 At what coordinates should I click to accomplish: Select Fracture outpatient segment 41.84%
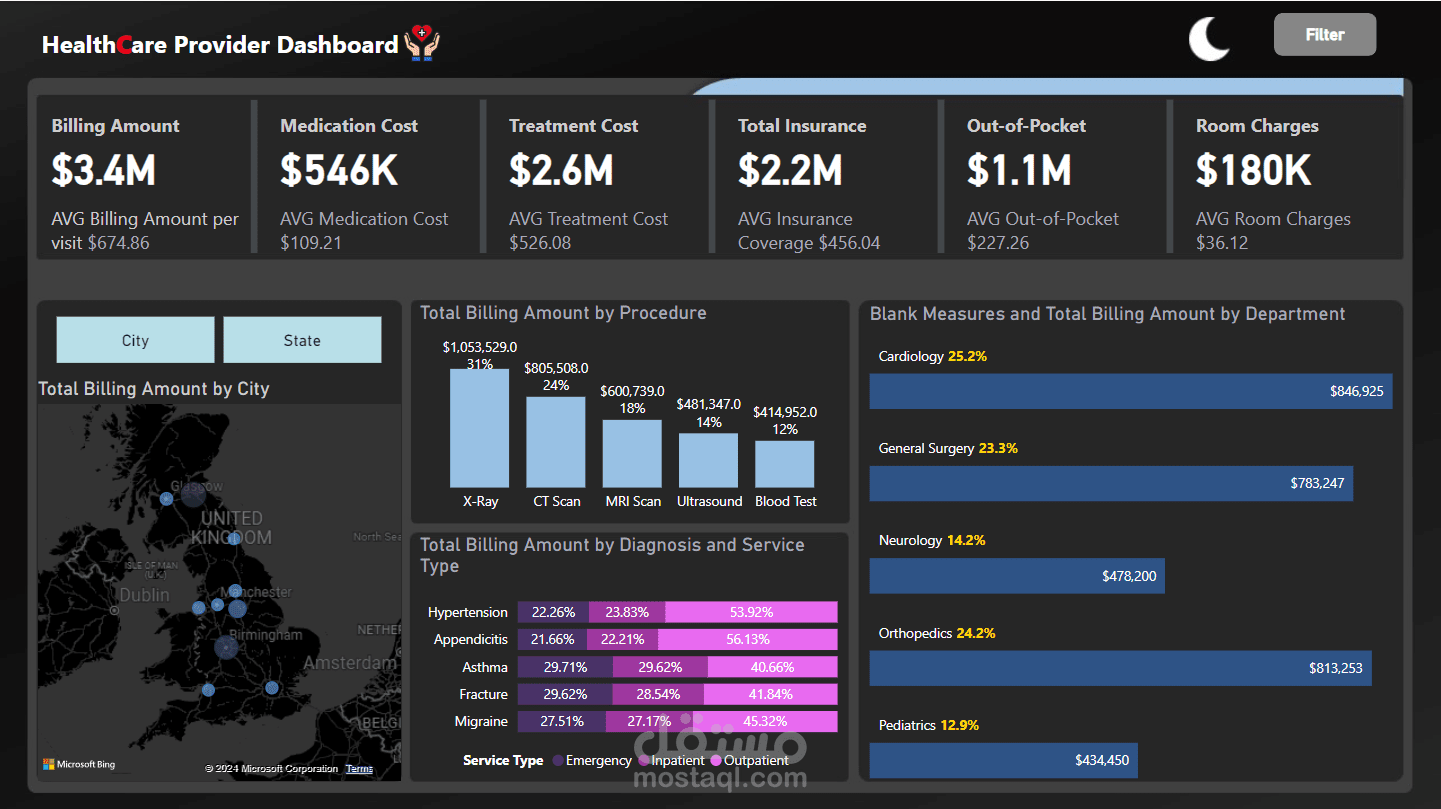coord(771,694)
